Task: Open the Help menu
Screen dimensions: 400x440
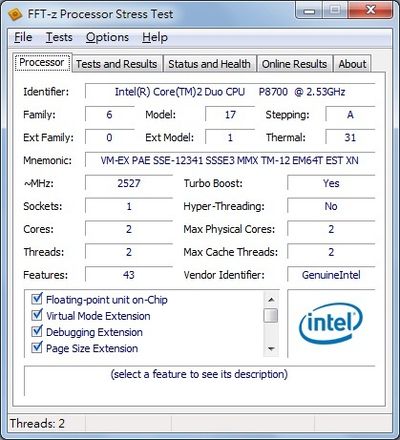Action: tap(155, 37)
